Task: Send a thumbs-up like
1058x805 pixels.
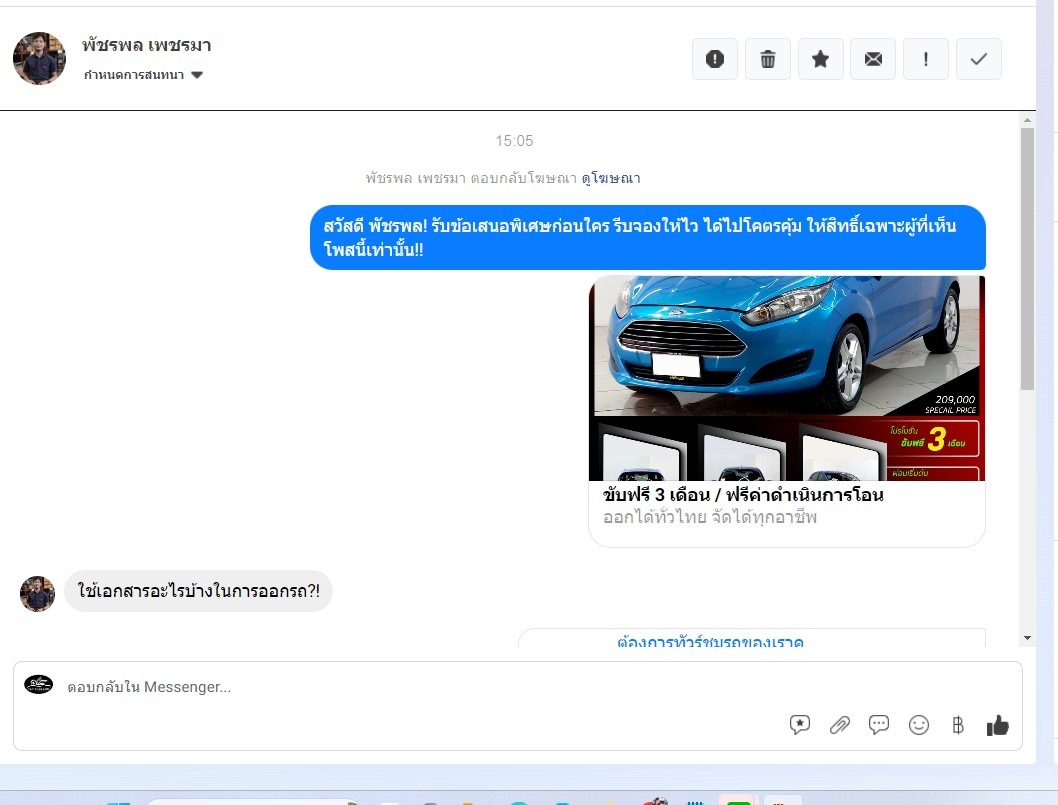Action: [x=998, y=725]
